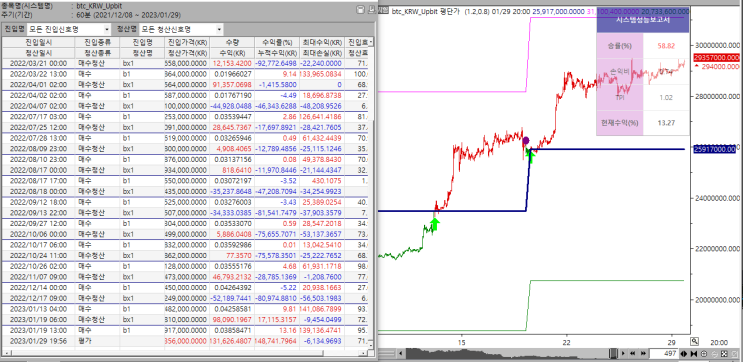This screenshot has width=743, height=362.
Task: Click the purple exit marker dot on the chart
Action: pos(526,141)
